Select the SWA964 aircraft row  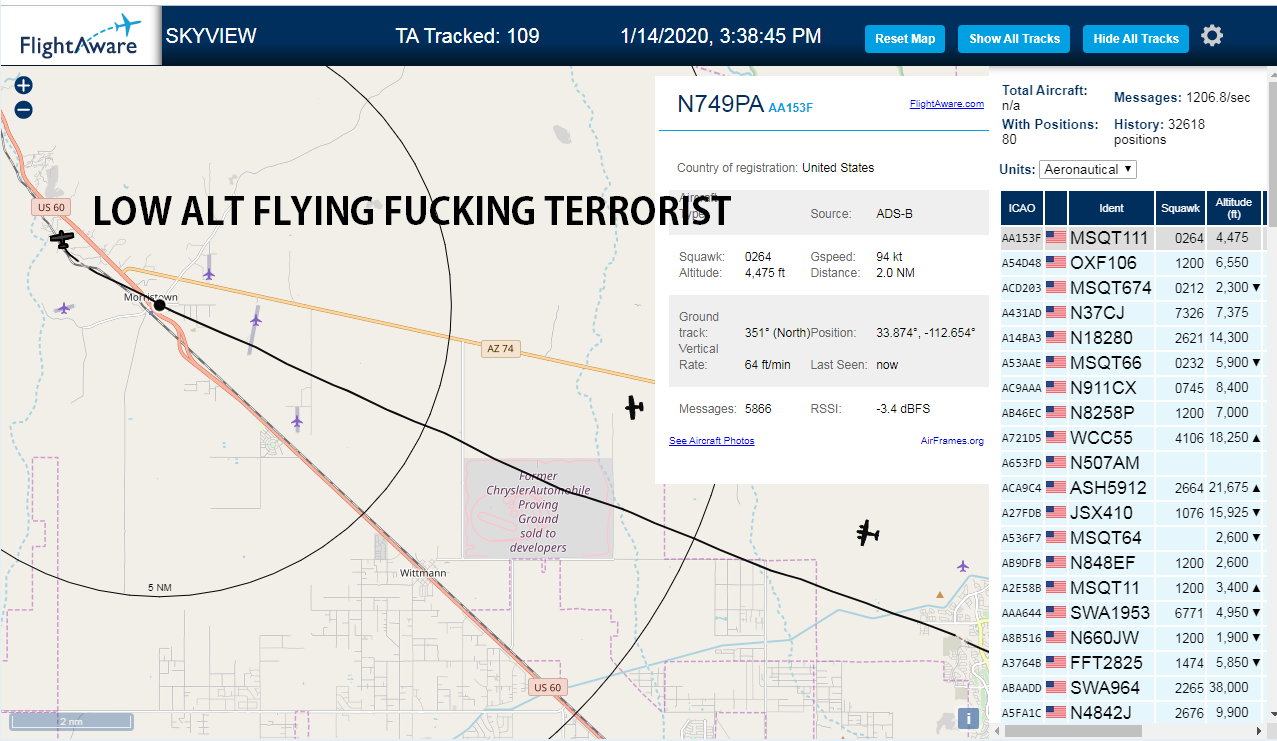tap(1132, 688)
